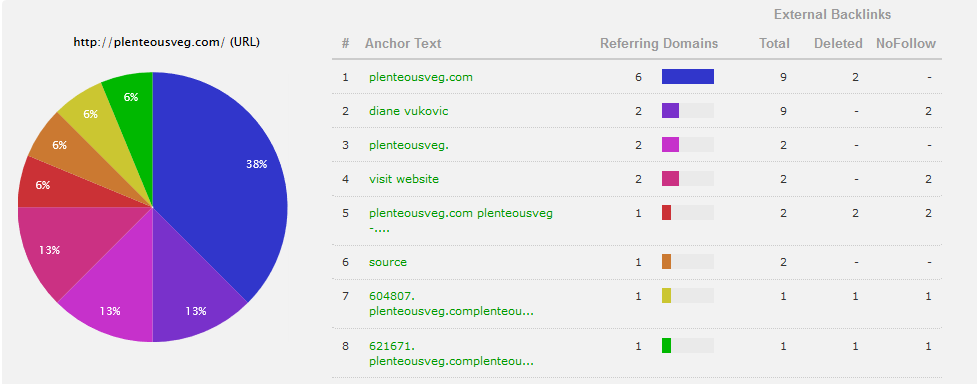Open the diane vukovic anchor text link
Viewport: 977px width, 384px height.
pyautogui.click(x=408, y=111)
